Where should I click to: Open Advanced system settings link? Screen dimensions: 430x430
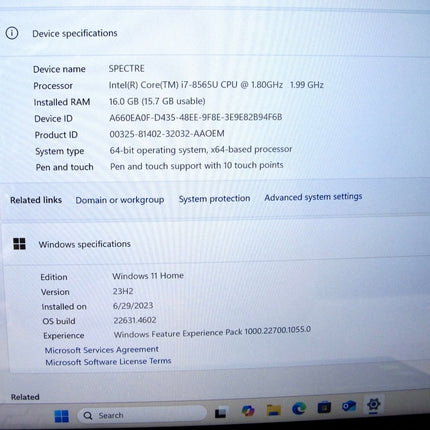[313, 197]
